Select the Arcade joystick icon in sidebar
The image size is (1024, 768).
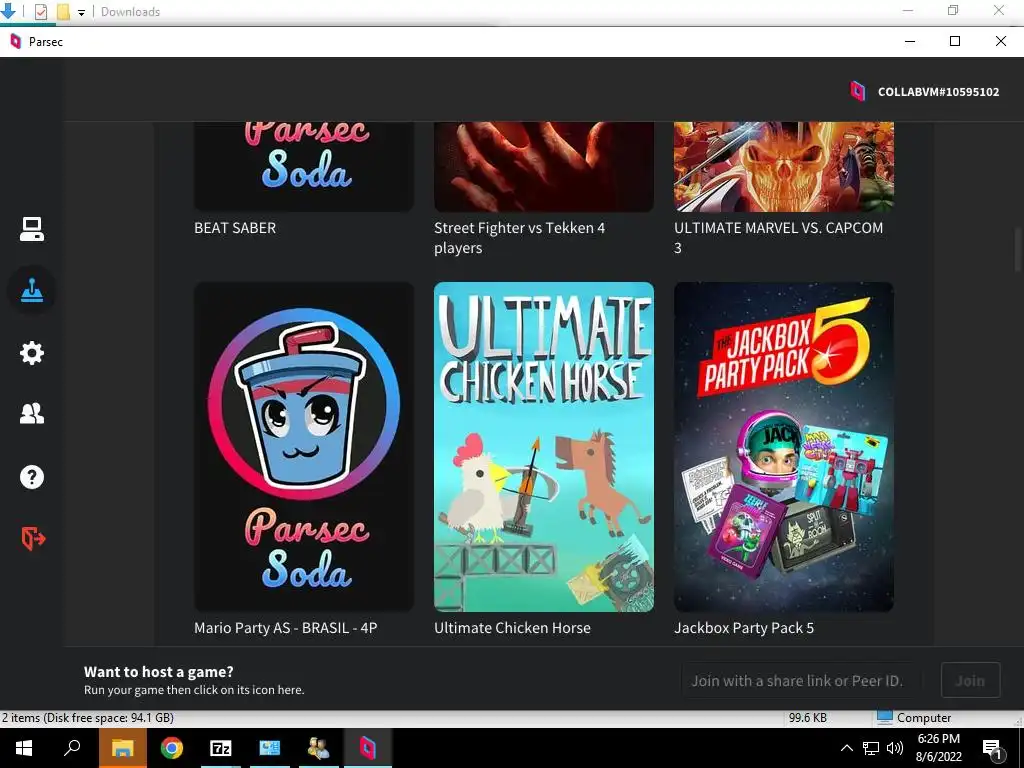pos(31,291)
